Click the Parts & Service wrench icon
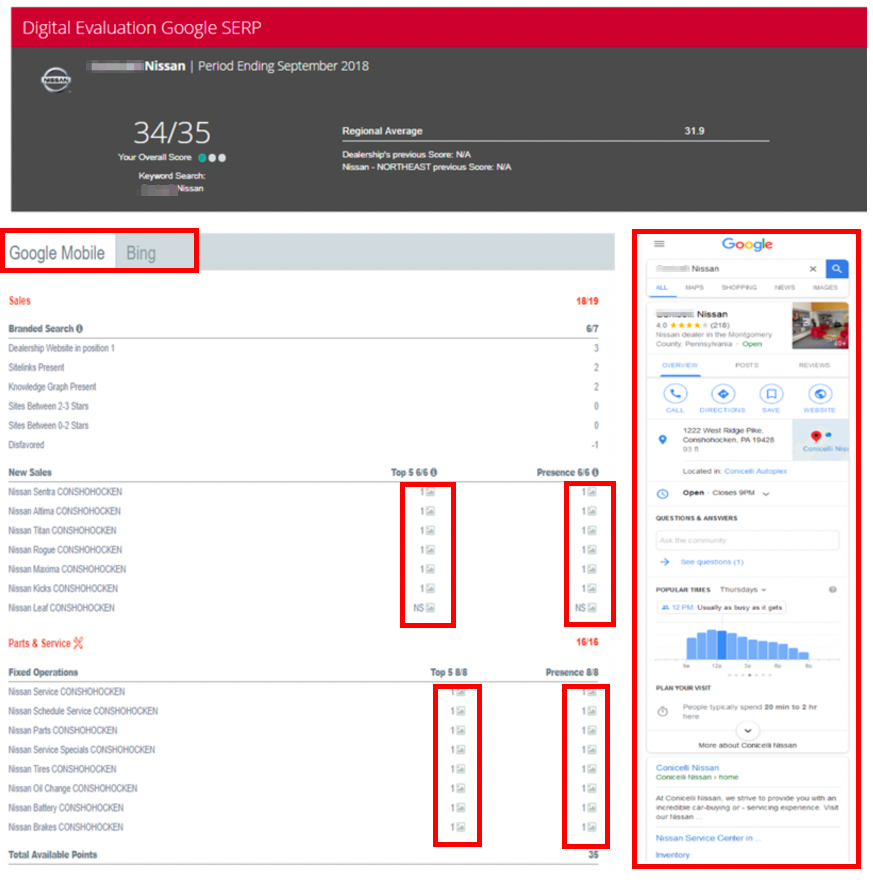The height and width of the screenshot is (882, 873). 78,643
